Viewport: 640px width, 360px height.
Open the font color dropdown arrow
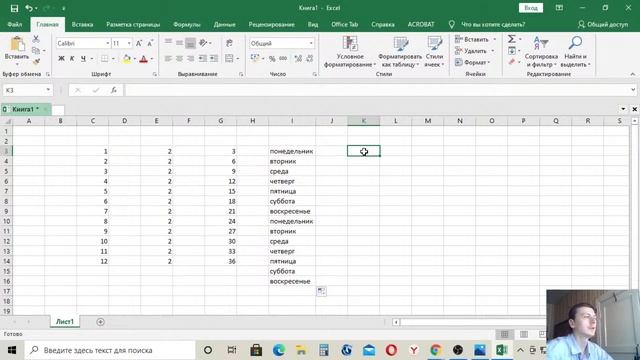(x=151, y=59)
